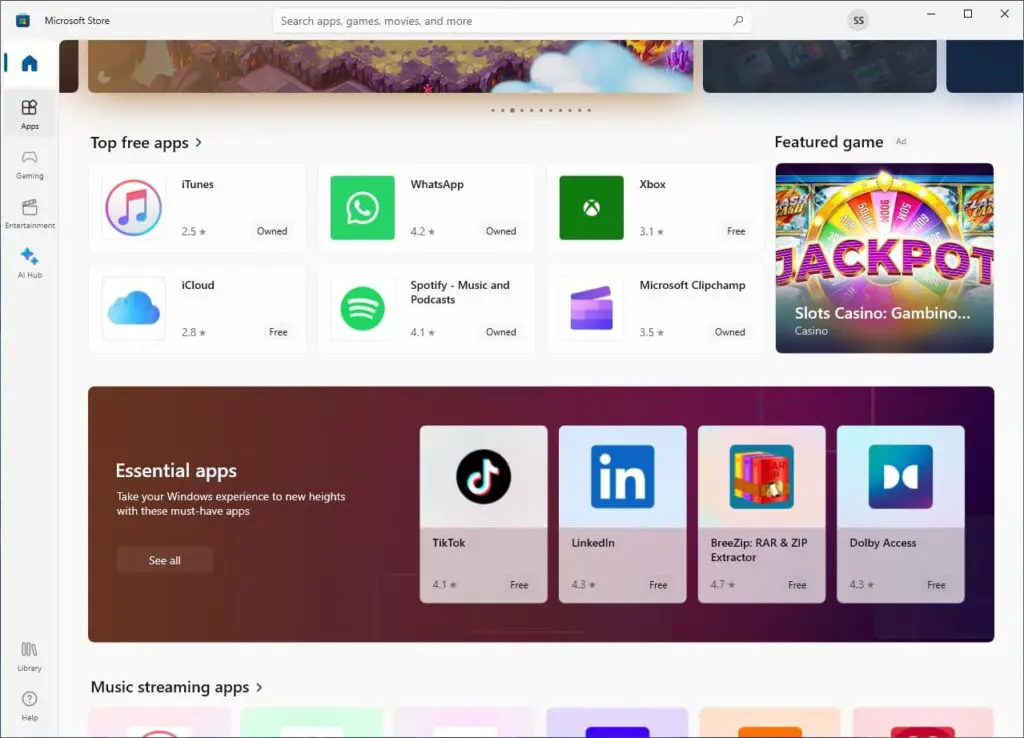Image resolution: width=1024 pixels, height=738 pixels.
Task: Open your Library from the sidebar
Action: 29,658
